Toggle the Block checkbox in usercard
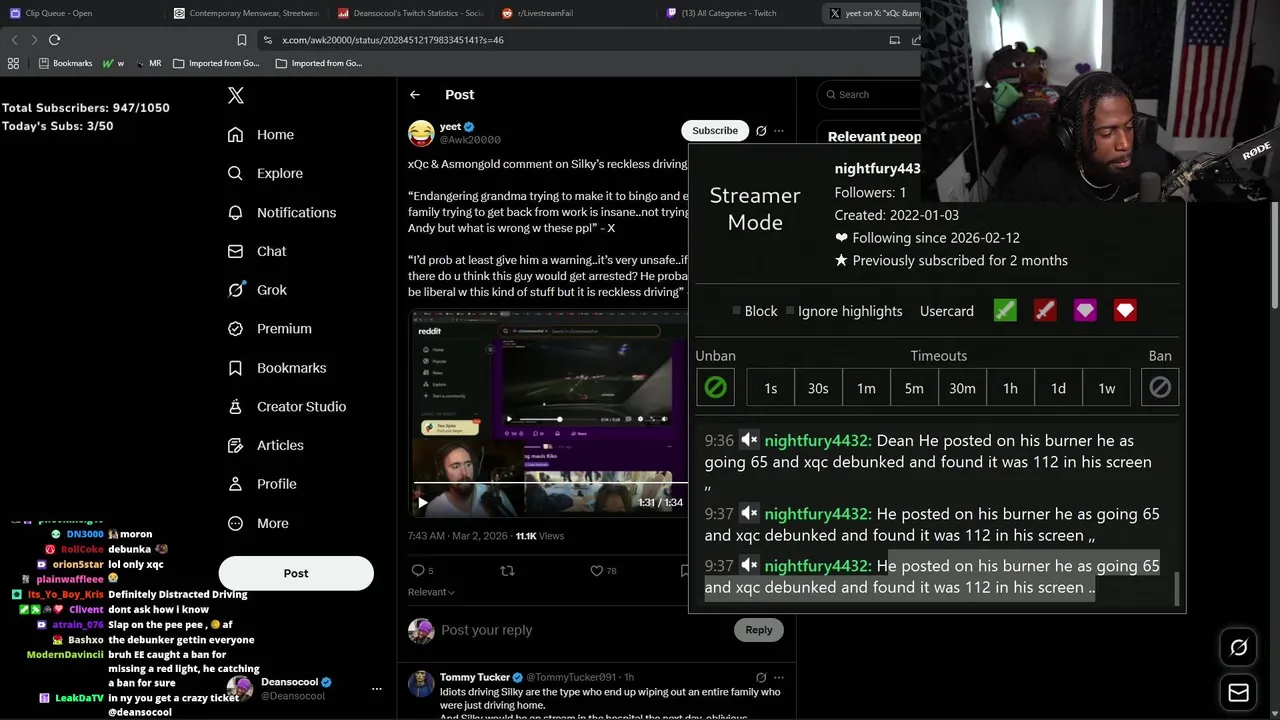The image size is (1280, 720). click(x=737, y=311)
